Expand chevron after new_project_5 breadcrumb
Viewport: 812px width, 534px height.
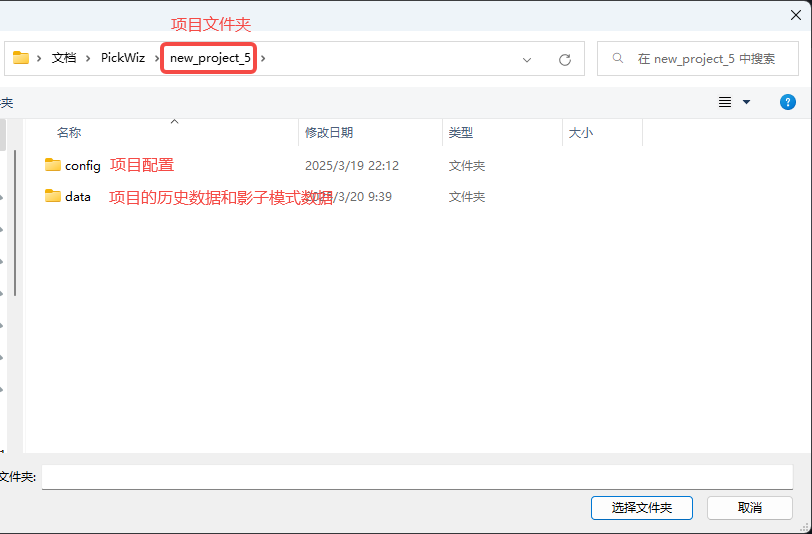(x=264, y=58)
